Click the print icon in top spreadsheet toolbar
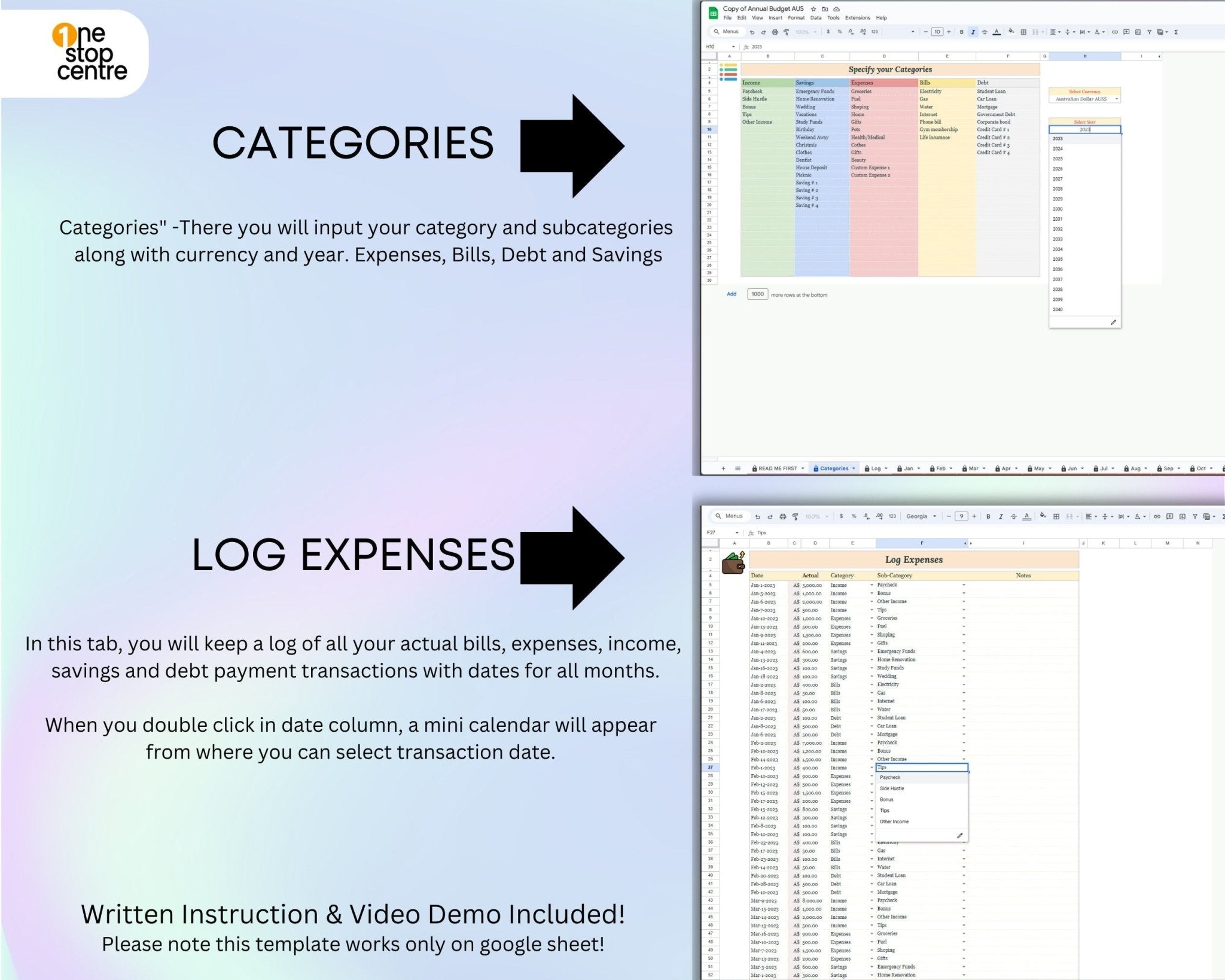This screenshot has height=980, width=1225. tap(775, 32)
